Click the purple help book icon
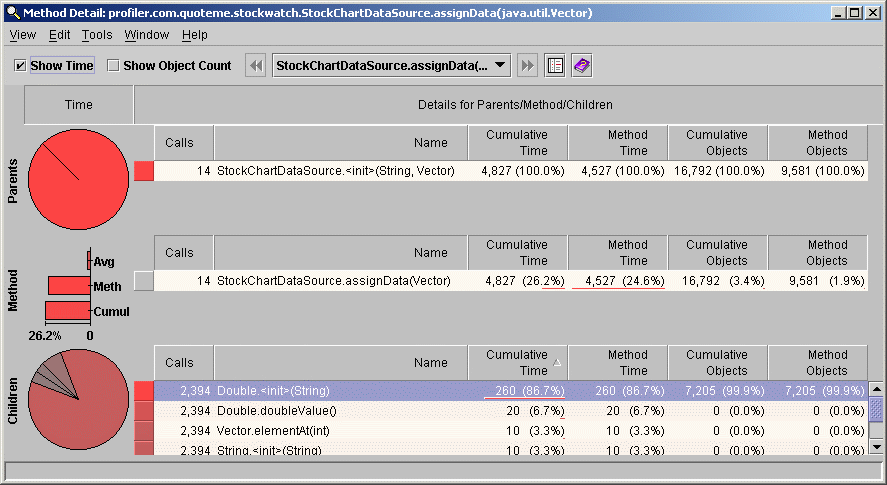 (x=581, y=65)
